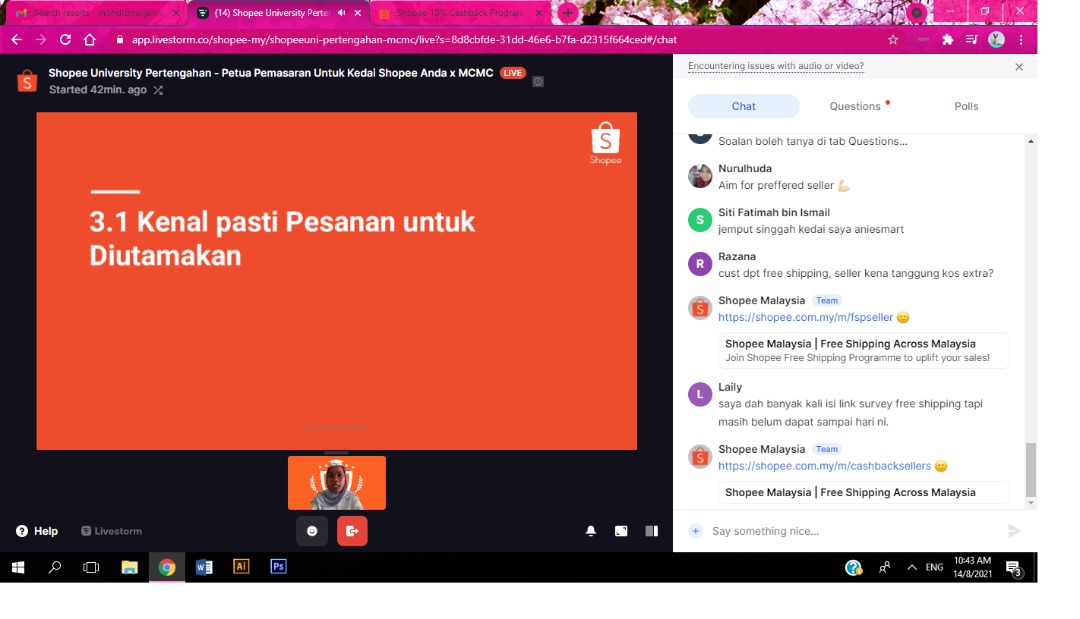Open the browser home page
This screenshot has height=619, width=1080.
90,39
